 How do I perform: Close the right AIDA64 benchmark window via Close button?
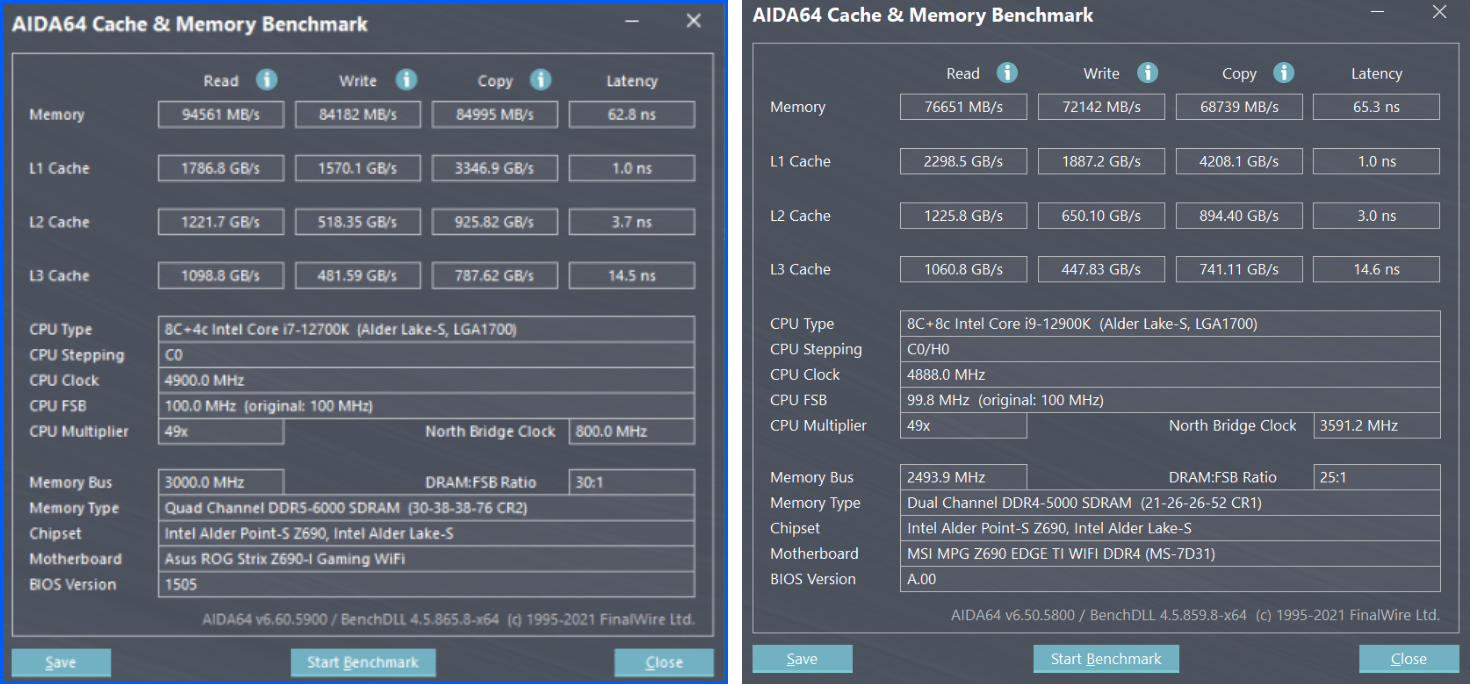1409,658
